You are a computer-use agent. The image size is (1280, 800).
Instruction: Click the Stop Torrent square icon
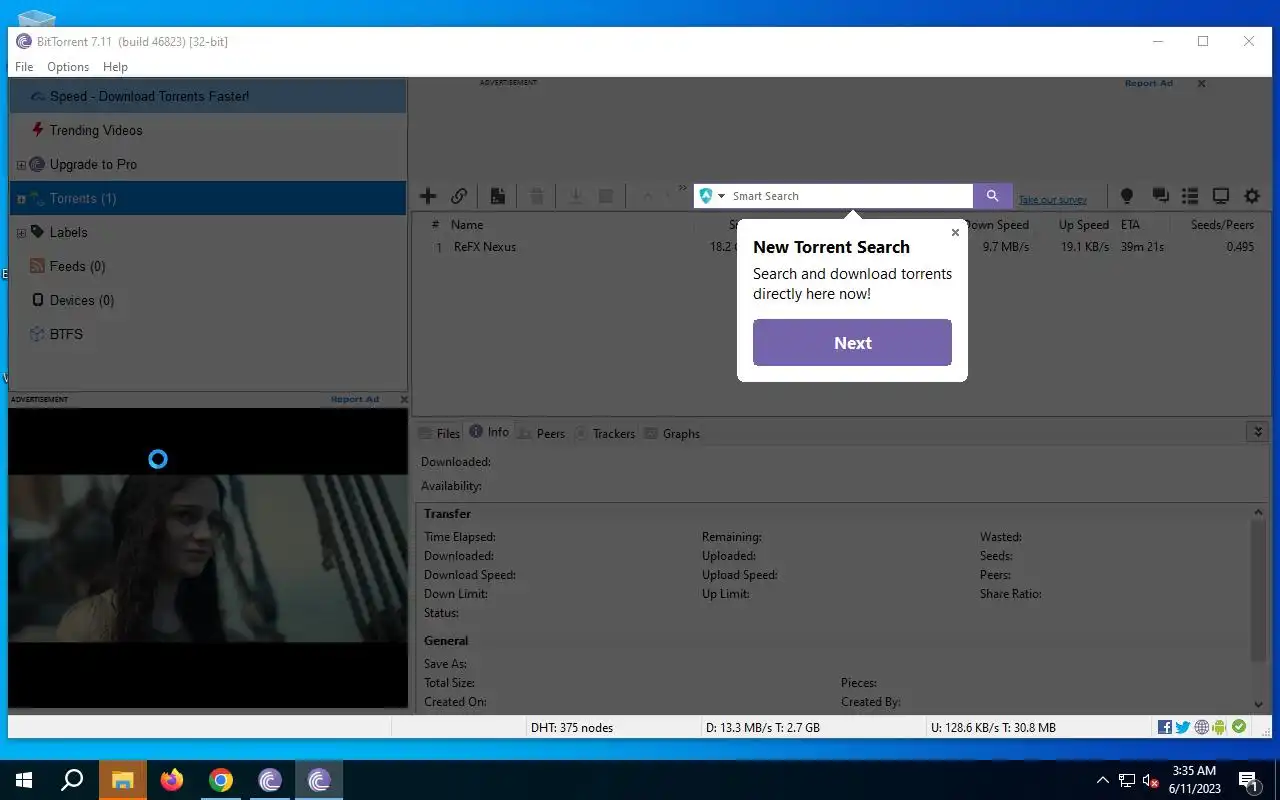[x=606, y=196]
